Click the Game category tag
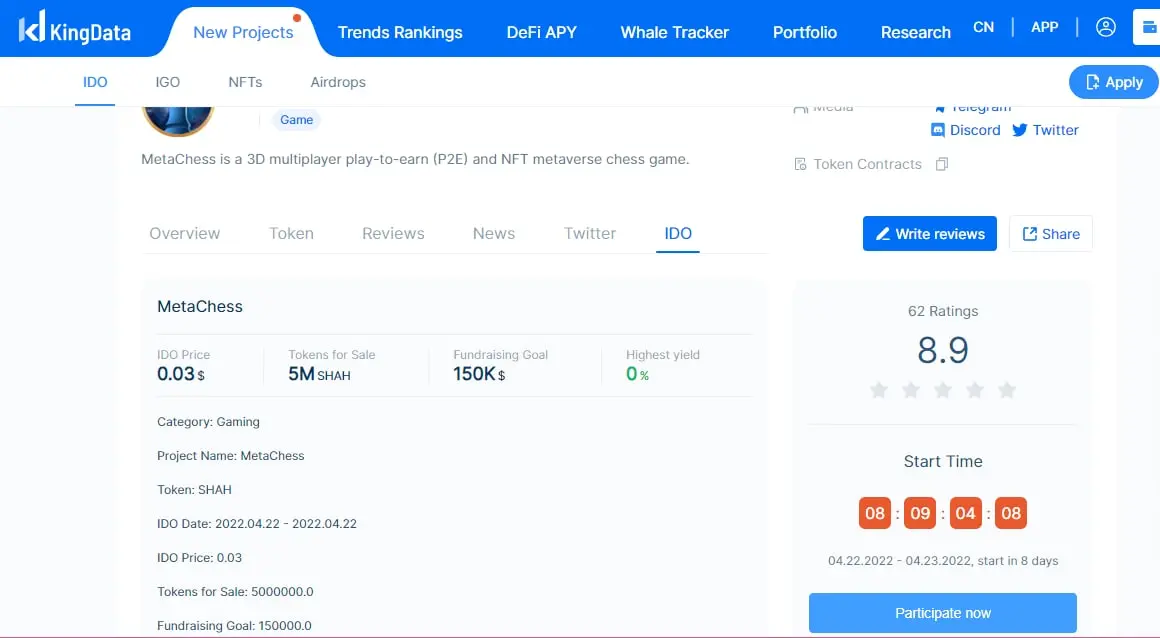 pyautogui.click(x=297, y=120)
